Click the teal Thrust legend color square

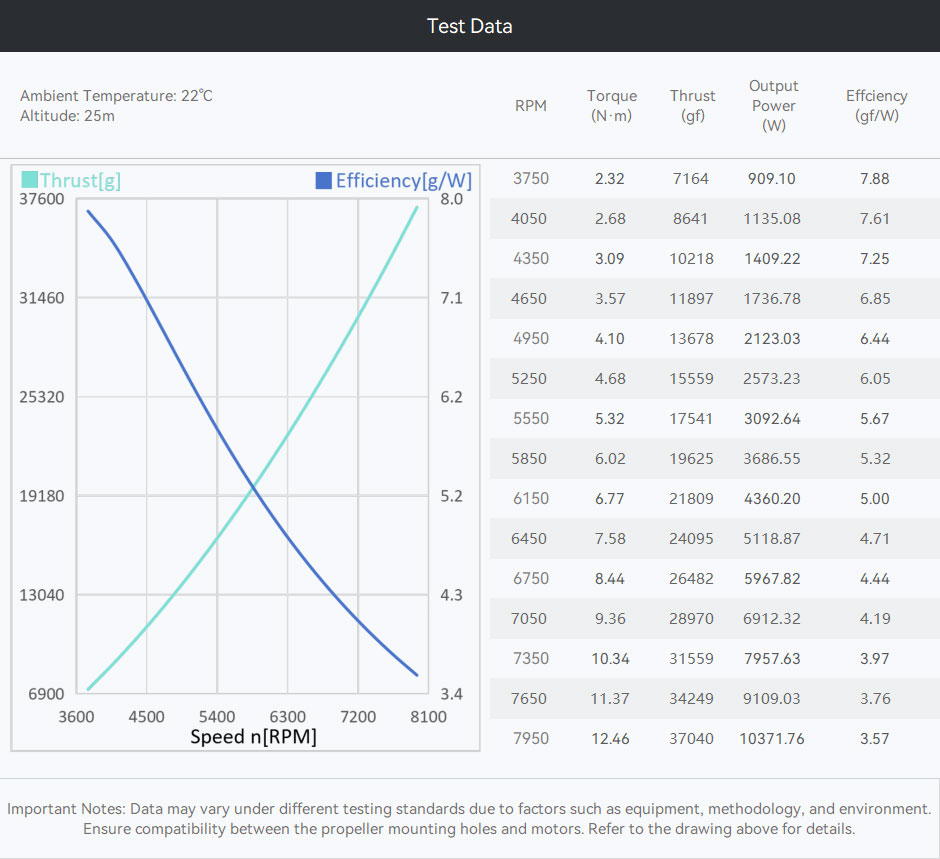tap(29, 180)
